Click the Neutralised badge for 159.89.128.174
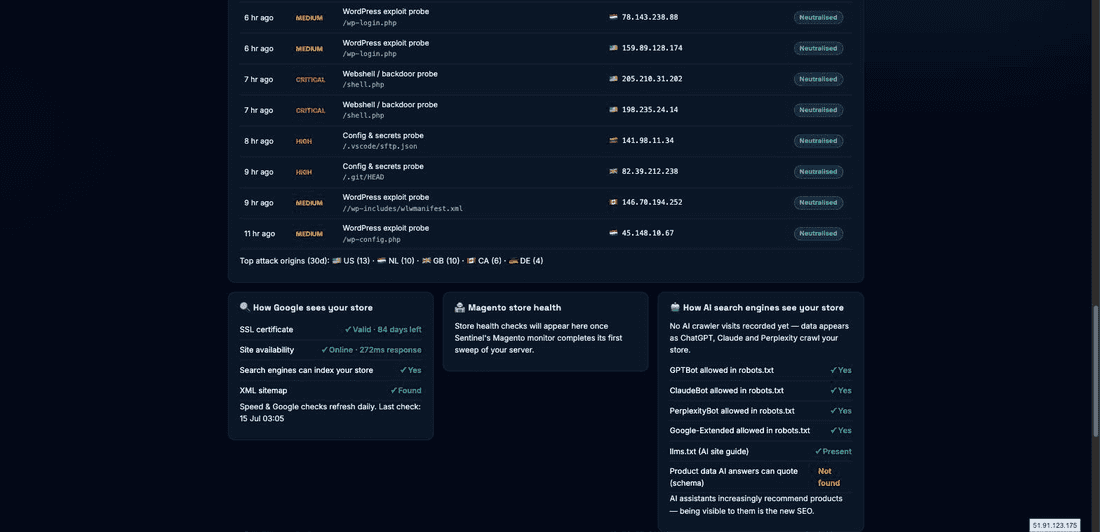 [x=819, y=48]
